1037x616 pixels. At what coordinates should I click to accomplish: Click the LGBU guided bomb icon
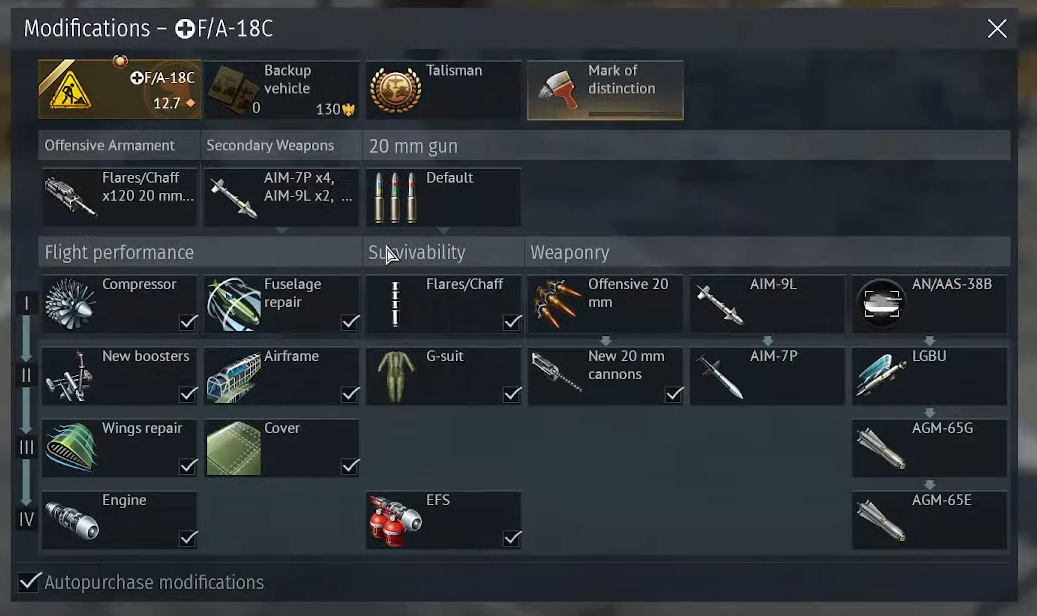coord(881,376)
